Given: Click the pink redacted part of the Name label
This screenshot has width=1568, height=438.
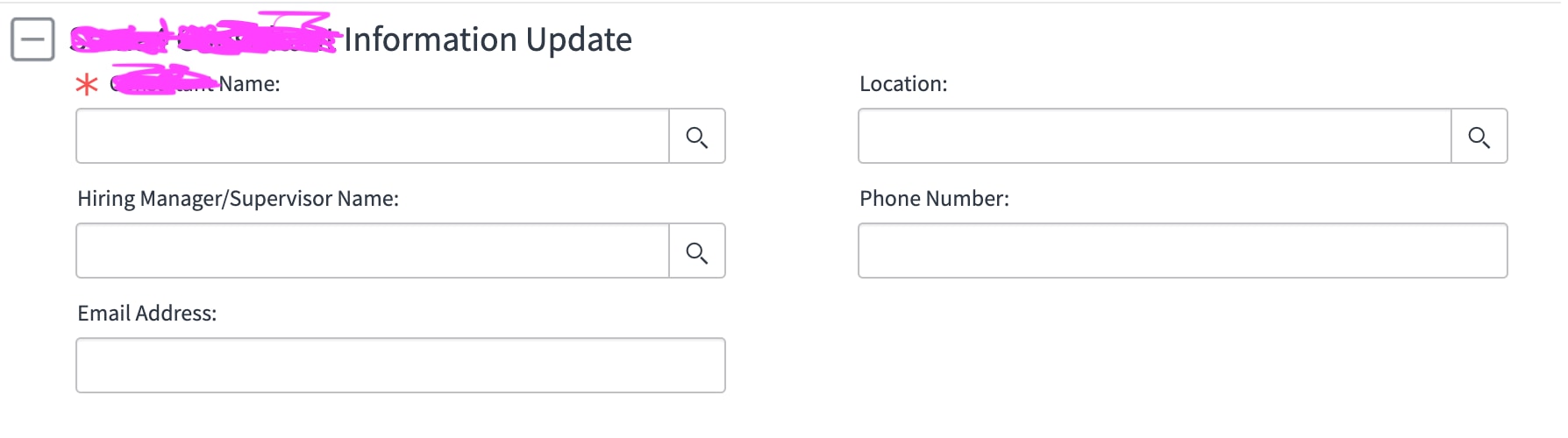Looking at the screenshot, I should coord(164,79).
